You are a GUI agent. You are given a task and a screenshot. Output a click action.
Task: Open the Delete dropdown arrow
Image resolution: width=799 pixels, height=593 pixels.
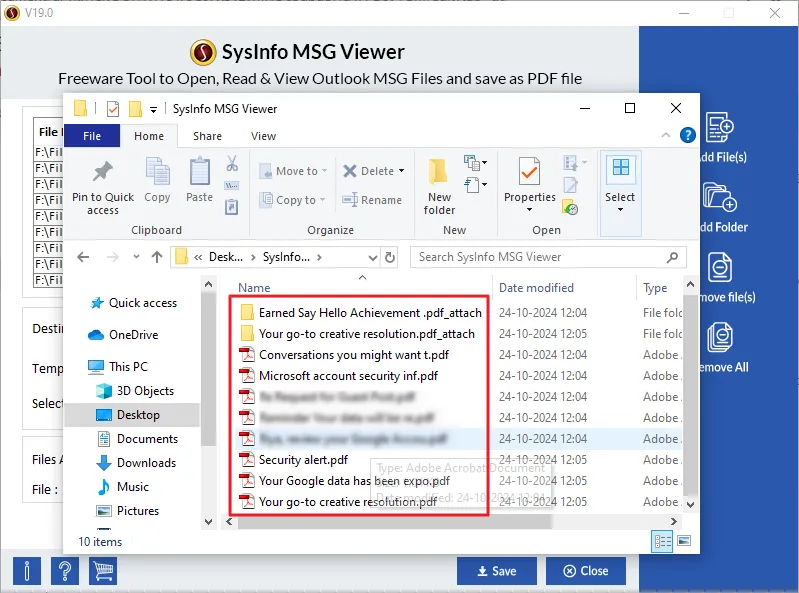tap(402, 171)
